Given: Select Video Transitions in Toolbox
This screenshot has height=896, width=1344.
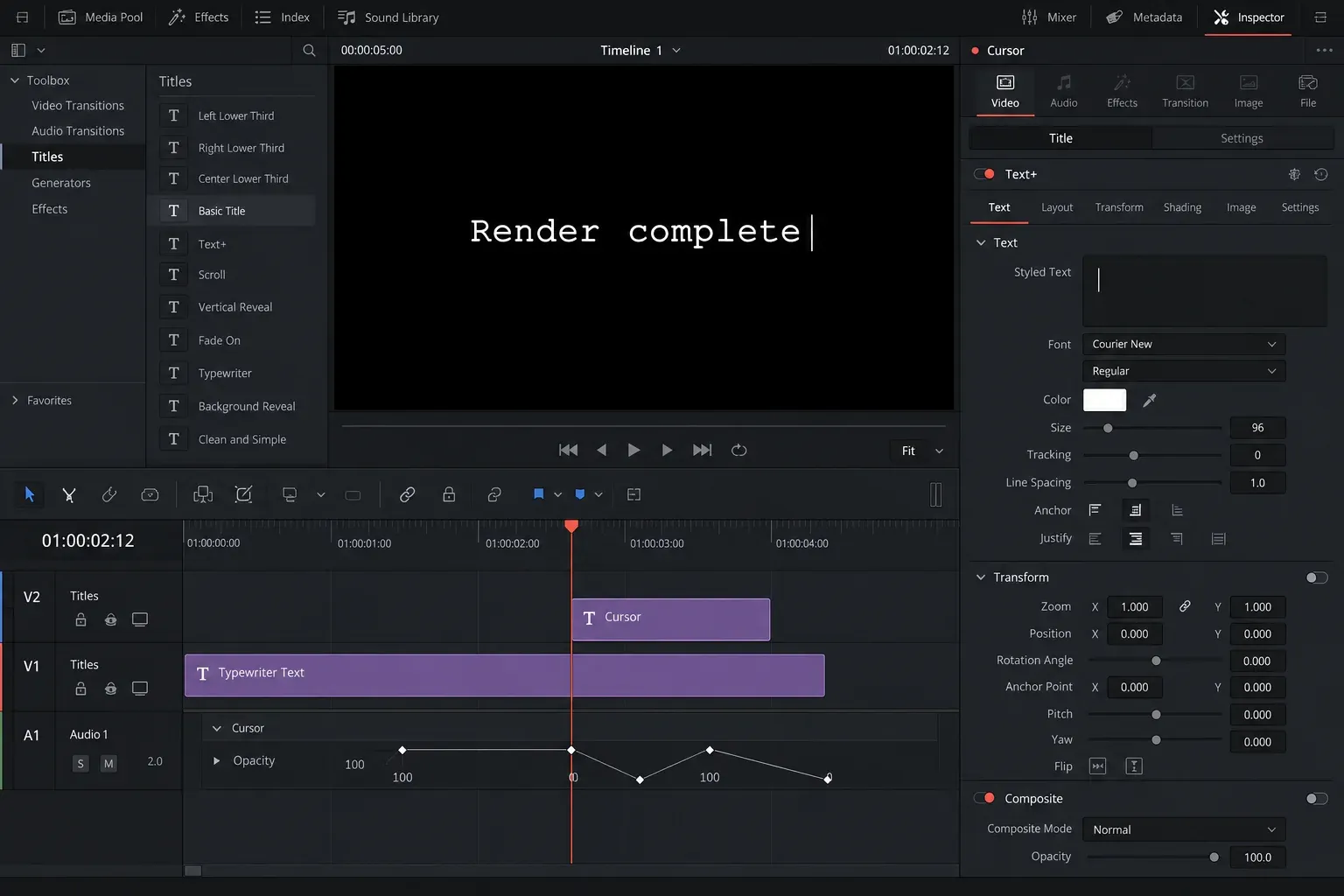Looking at the screenshot, I should [x=78, y=105].
